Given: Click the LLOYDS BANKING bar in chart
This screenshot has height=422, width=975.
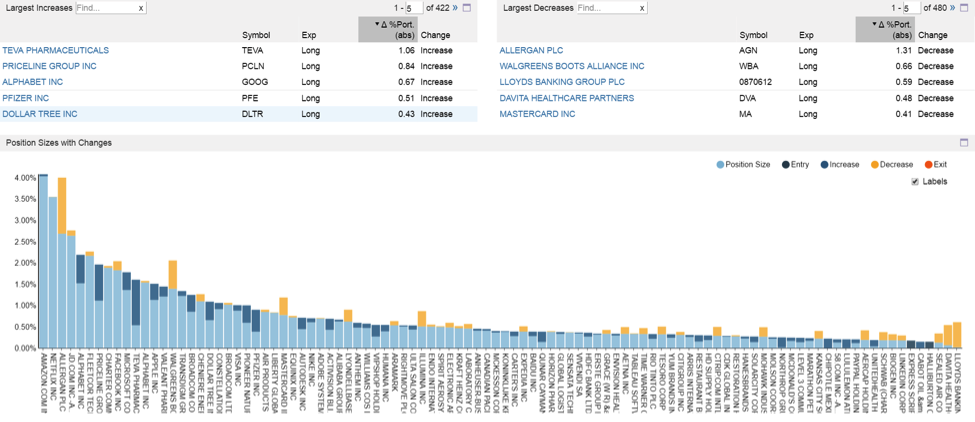Looking at the screenshot, I should pyautogui.click(x=957, y=335).
